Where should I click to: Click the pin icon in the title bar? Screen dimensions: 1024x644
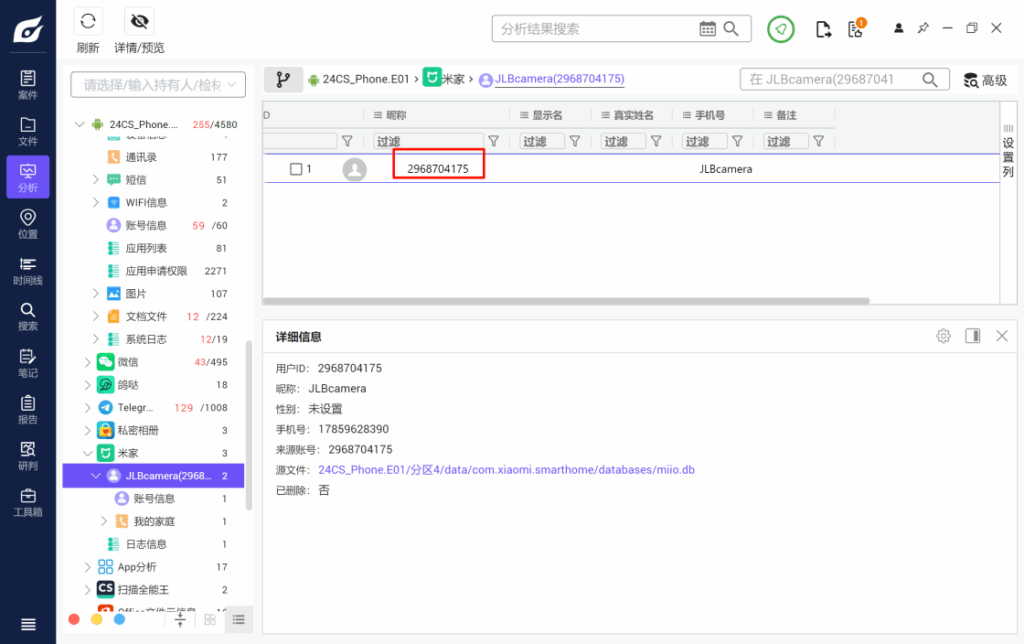[x=922, y=28]
